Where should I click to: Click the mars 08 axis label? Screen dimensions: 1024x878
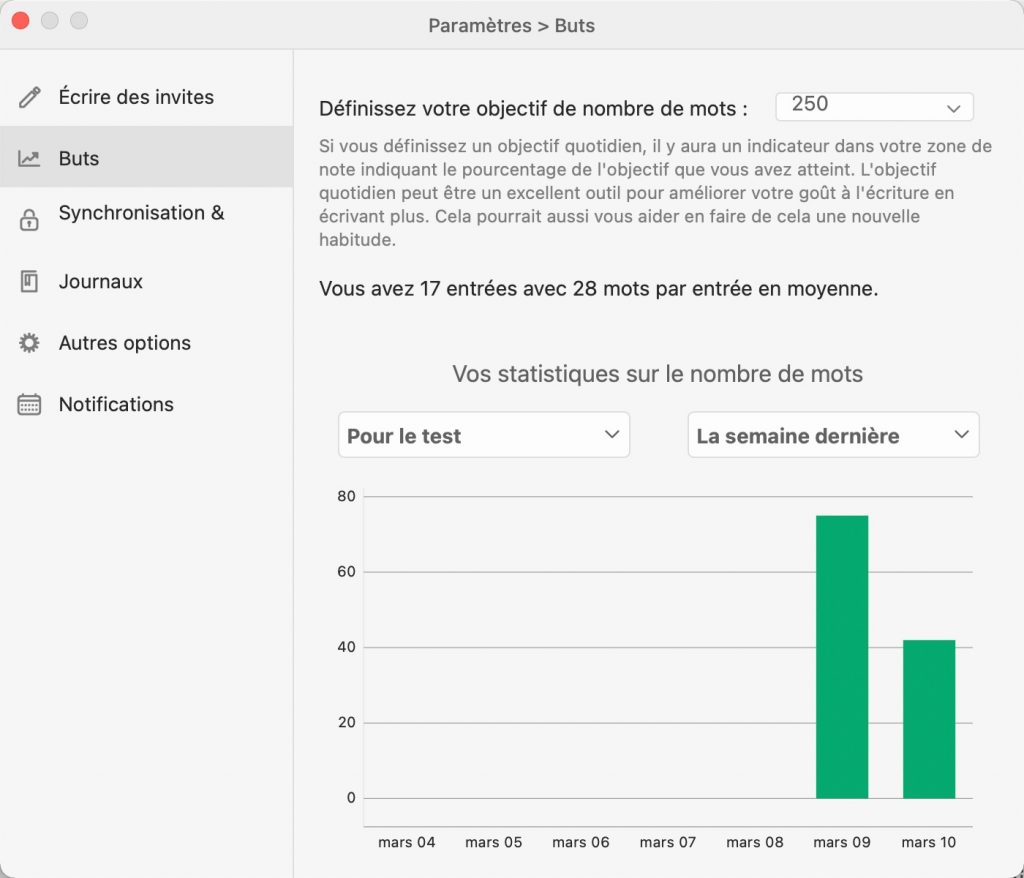(x=755, y=842)
